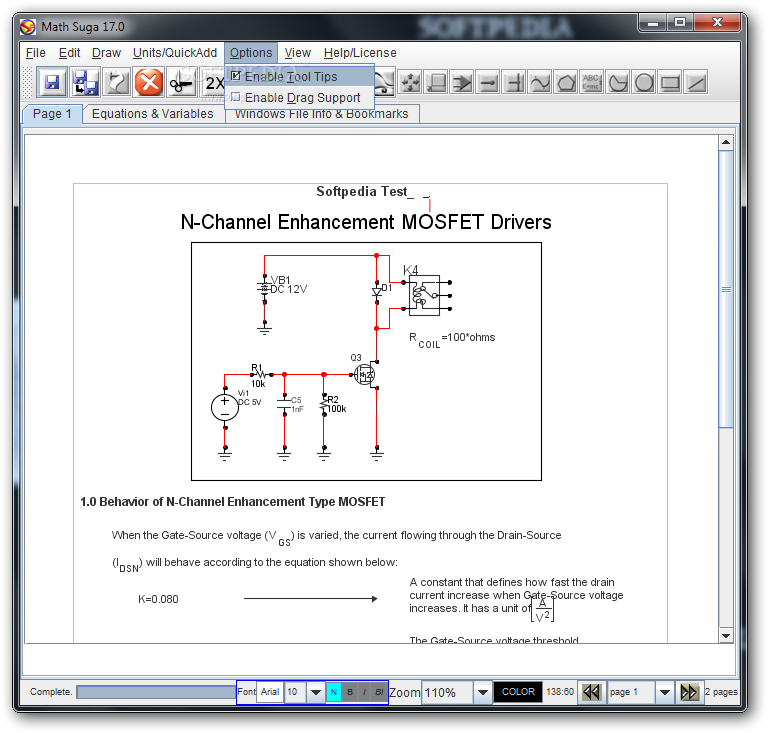Select the curve wave drawing tool
Image resolution: width=768 pixels, height=733 pixels.
(540, 82)
